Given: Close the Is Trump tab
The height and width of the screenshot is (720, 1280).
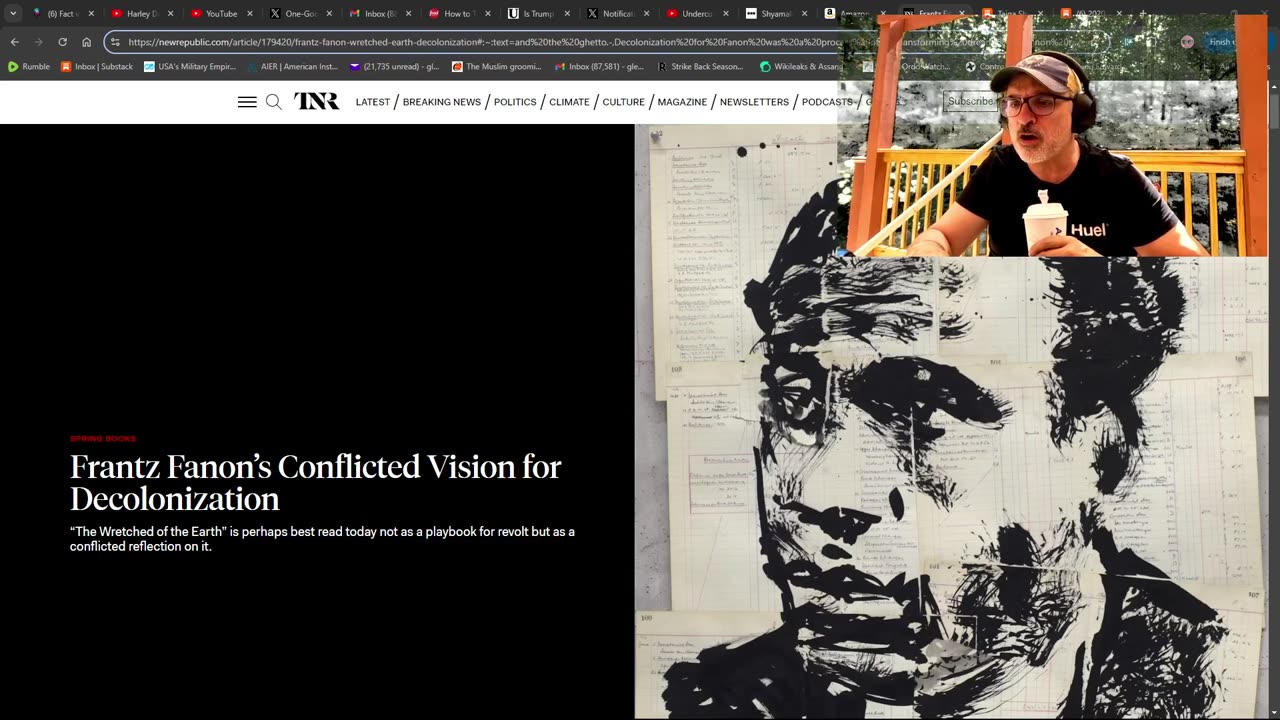Looking at the screenshot, I should coord(567,14).
